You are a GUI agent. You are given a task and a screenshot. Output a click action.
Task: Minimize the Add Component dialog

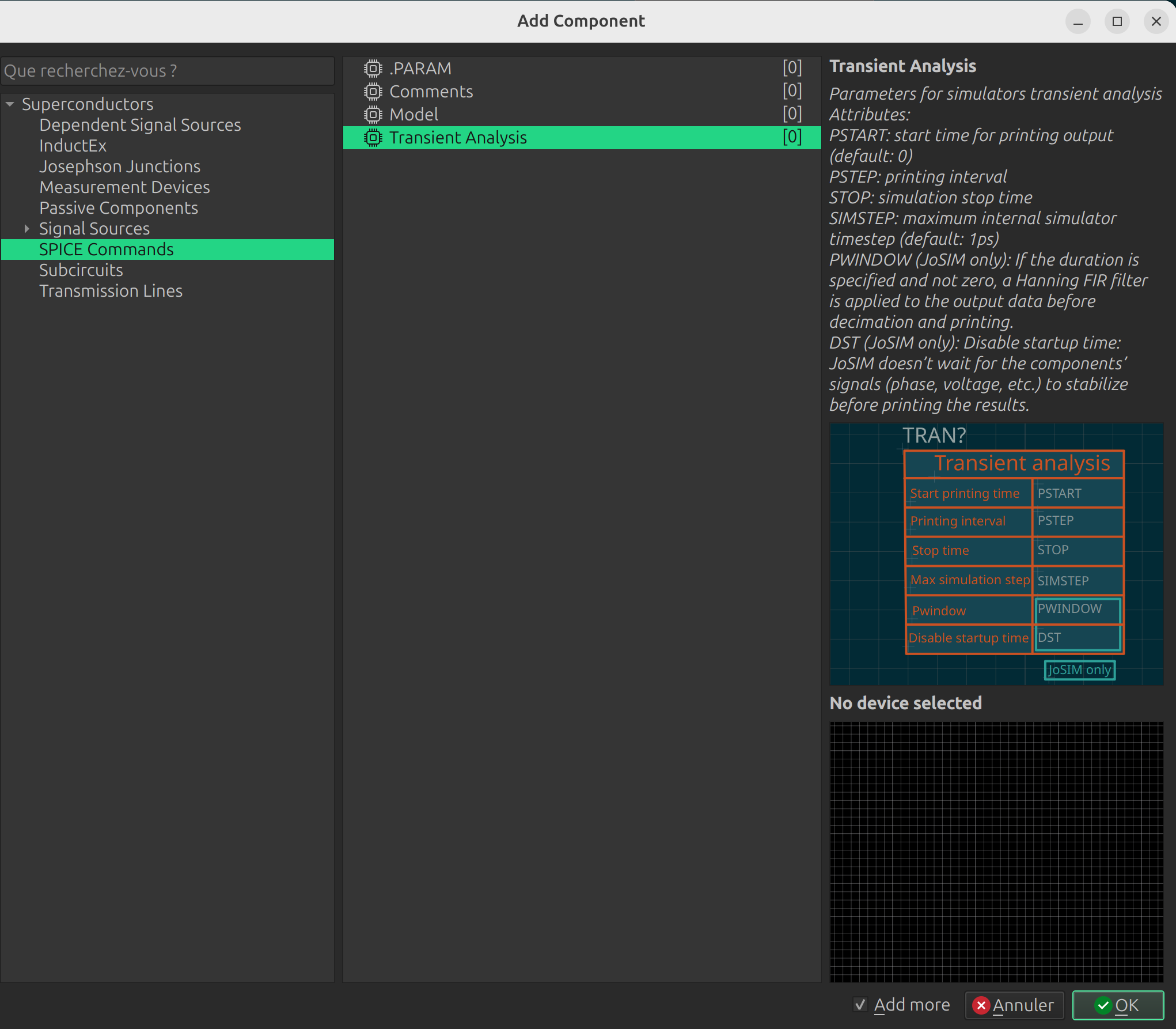click(x=1078, y=22)
